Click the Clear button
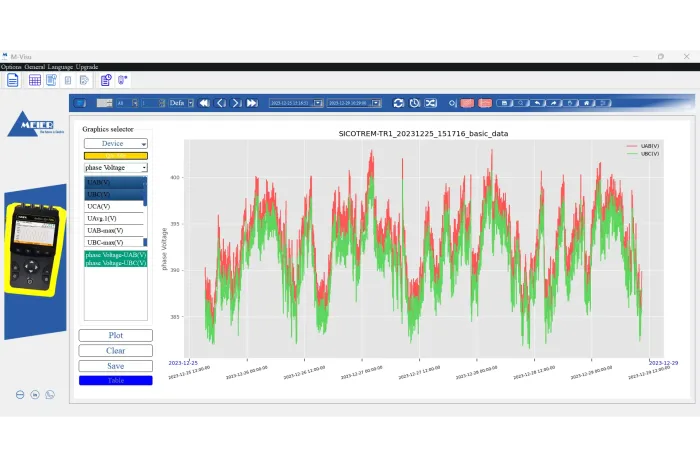Screen dimensions: 700x467 coord(116,350)
